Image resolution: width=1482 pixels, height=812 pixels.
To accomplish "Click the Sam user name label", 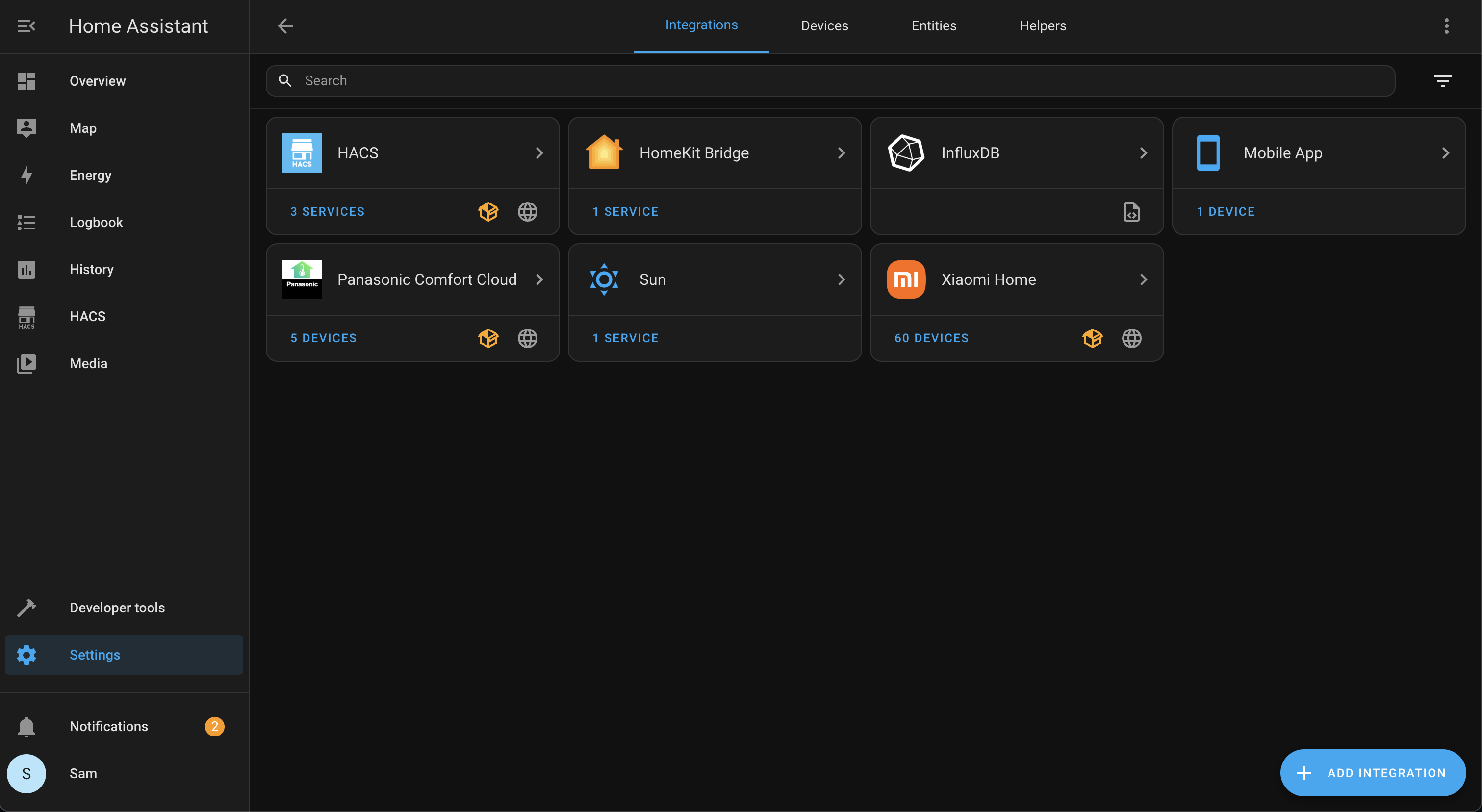I will pos(83,774).
